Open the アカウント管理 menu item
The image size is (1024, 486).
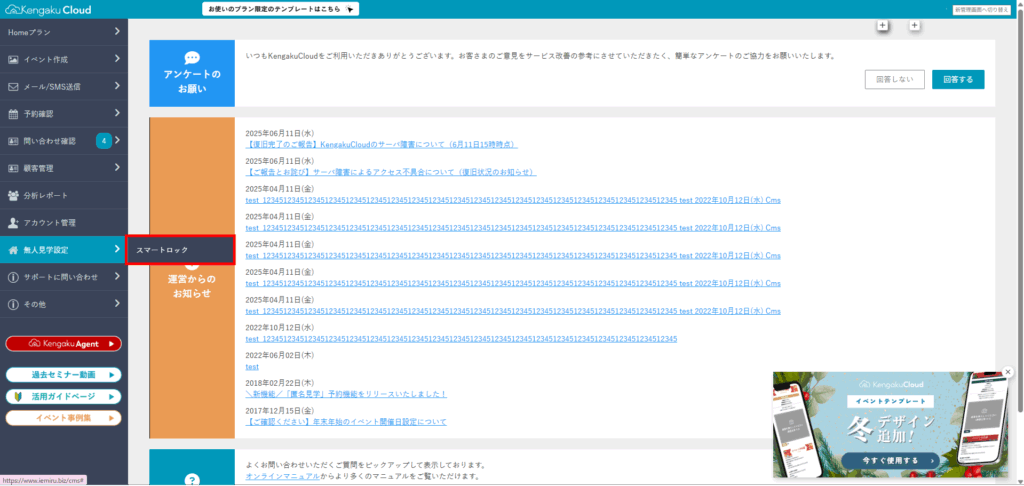pyautogui.click(x=63, y=223)
